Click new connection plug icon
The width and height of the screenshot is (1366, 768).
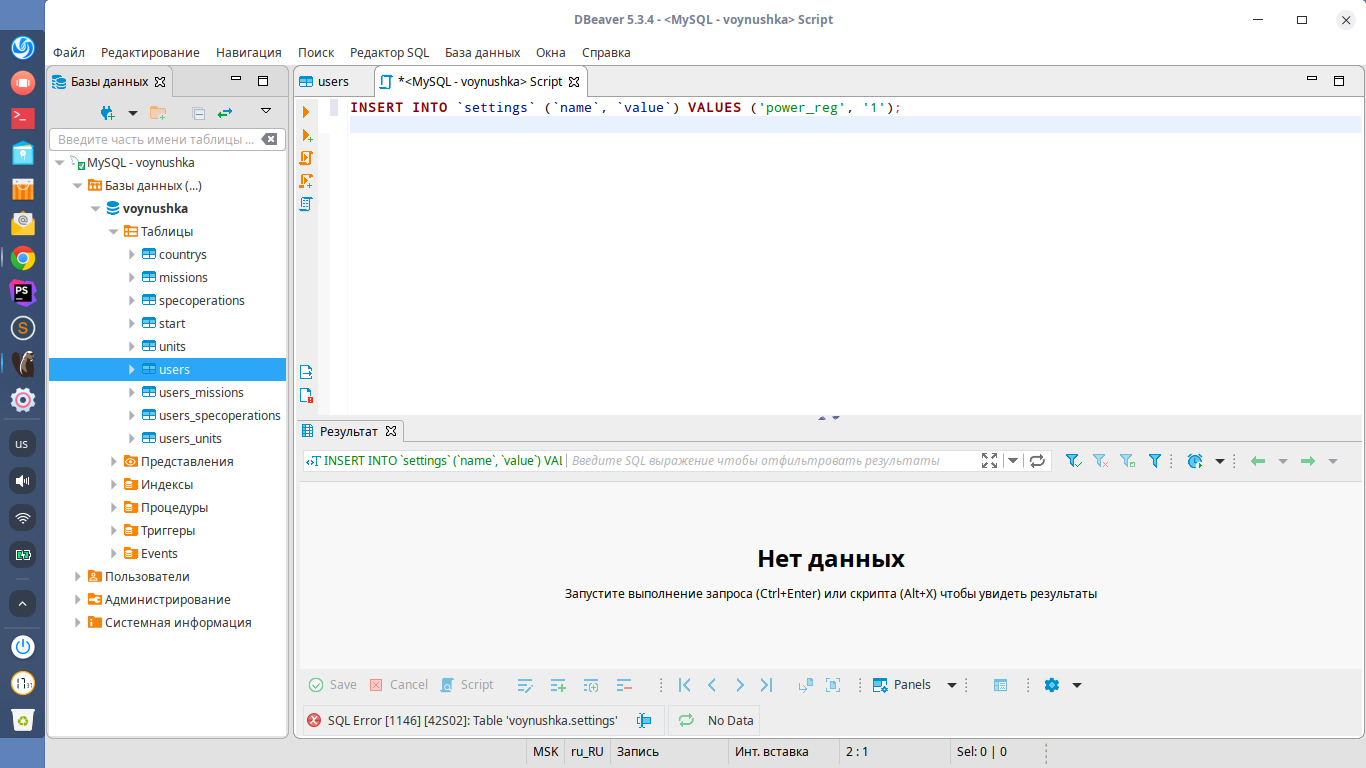108,113
